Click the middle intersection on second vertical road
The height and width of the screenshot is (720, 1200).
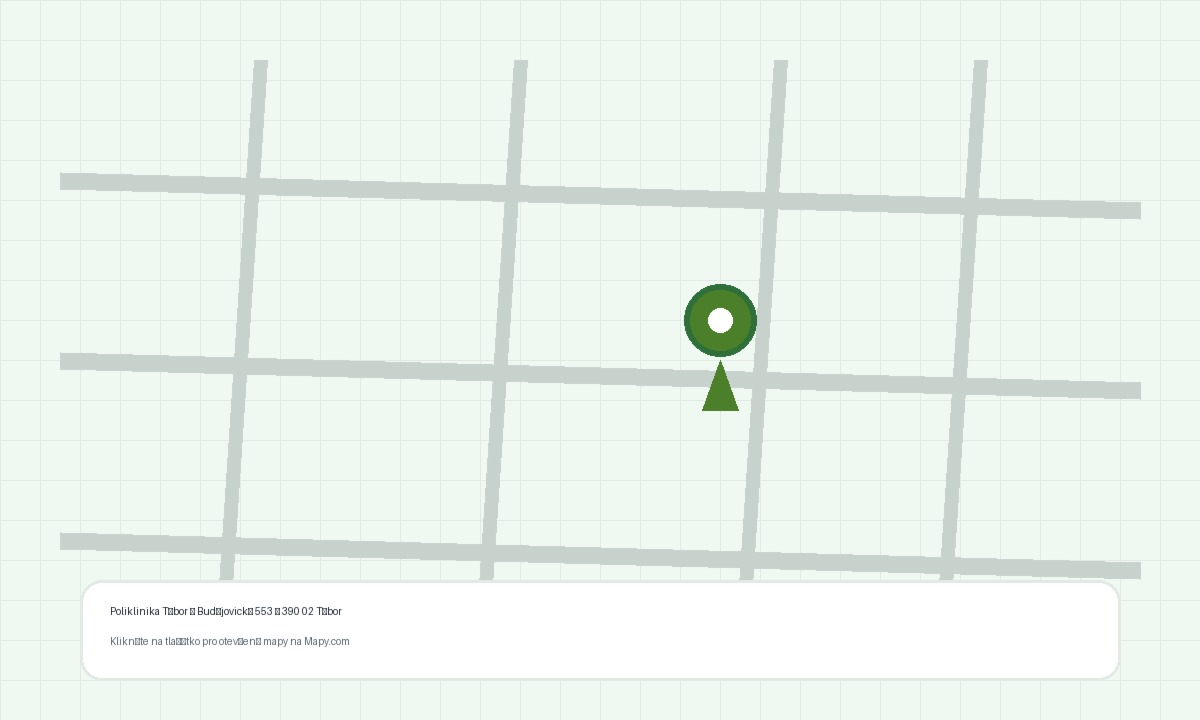click(500, 373)
